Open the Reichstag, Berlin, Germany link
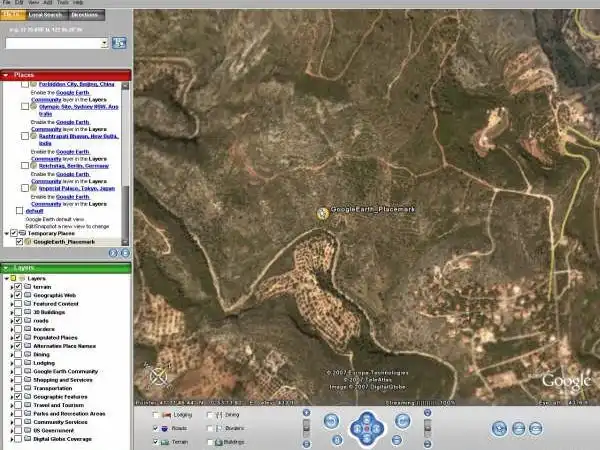The image size is (600, 450). pos(74,166)
